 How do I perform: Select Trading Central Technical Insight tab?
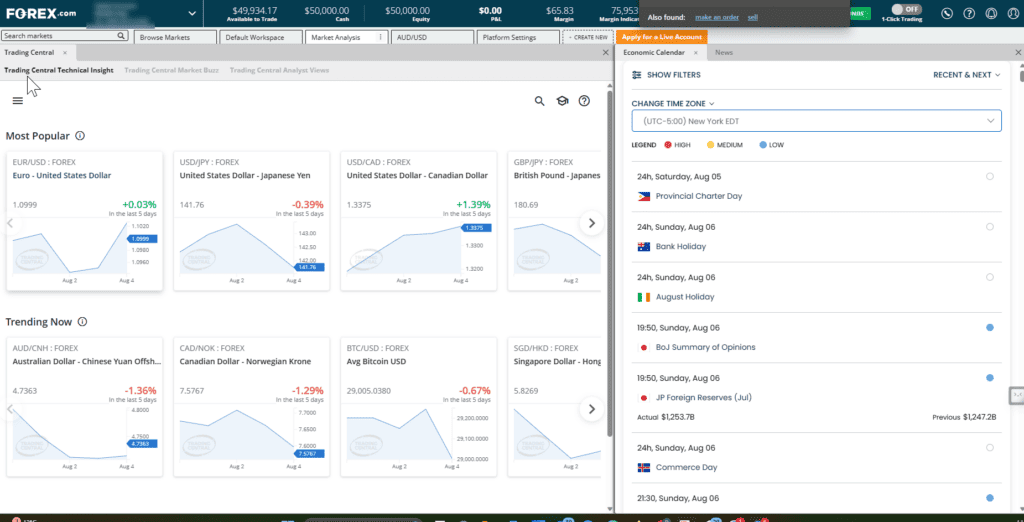tap(59, 70)
